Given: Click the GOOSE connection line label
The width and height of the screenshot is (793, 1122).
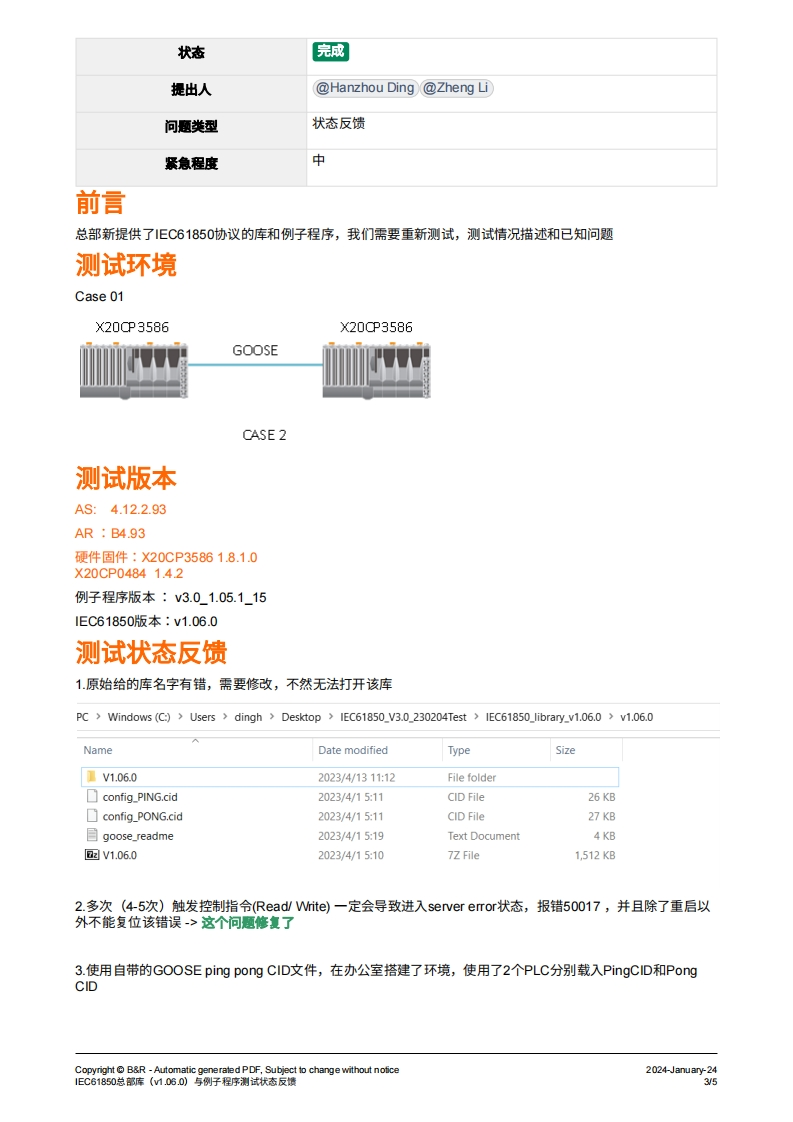Looking at the screenshot, I should (255, 350).
